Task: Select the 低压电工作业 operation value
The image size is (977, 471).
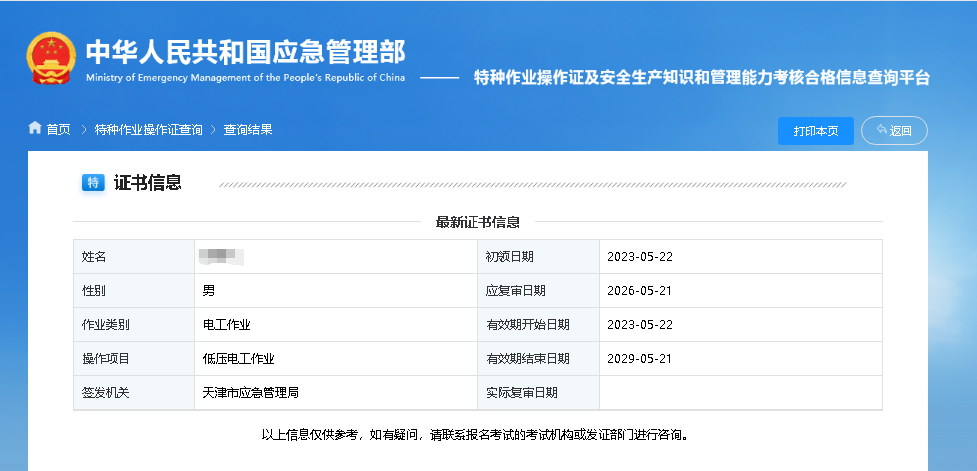Action: pyautogui.click(x=238, y=358)
